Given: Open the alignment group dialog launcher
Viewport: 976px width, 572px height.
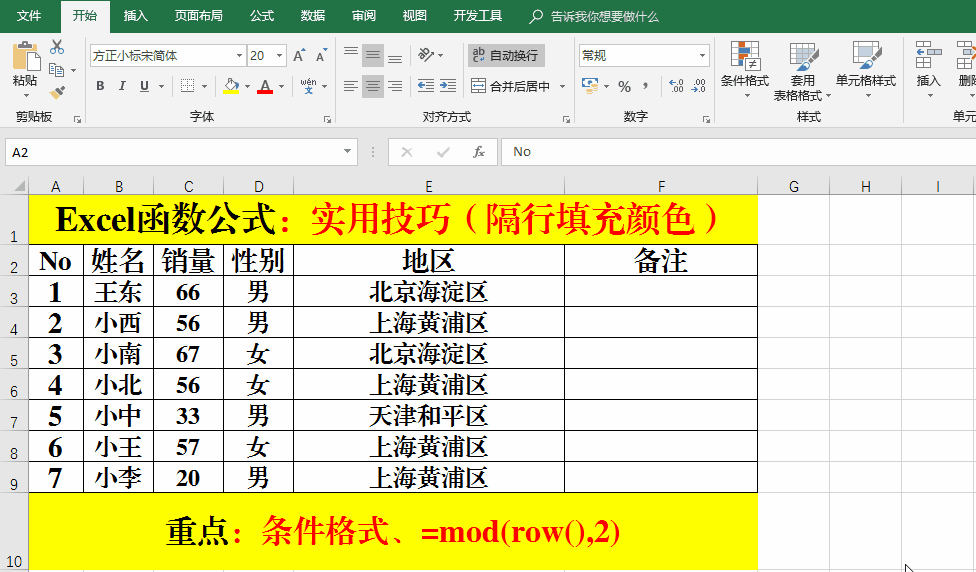Looking at the screenshot, I should (x=566, y=119).
